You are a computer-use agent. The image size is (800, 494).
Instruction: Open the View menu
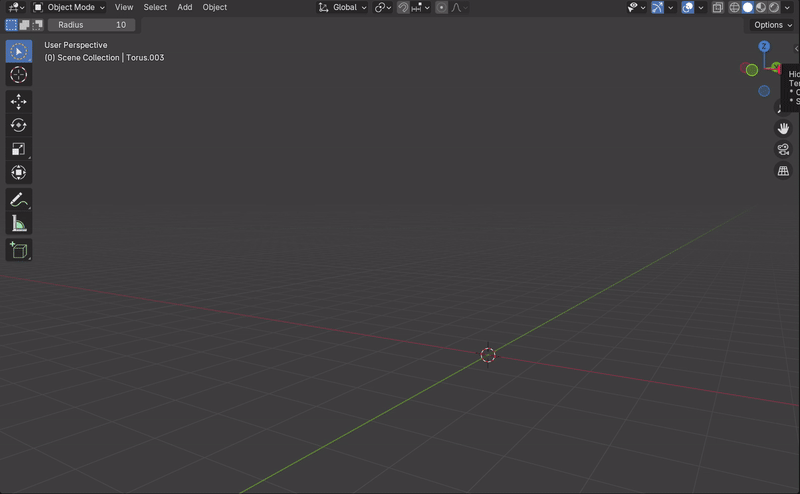pos(123,7)
